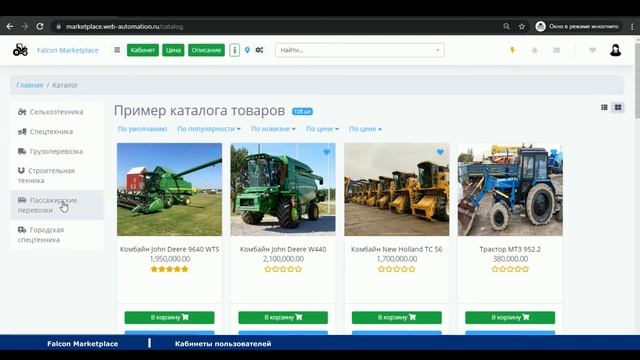Click the map location pin icon
This screenshot has height=360, width=640.
(x=247, y=50)
